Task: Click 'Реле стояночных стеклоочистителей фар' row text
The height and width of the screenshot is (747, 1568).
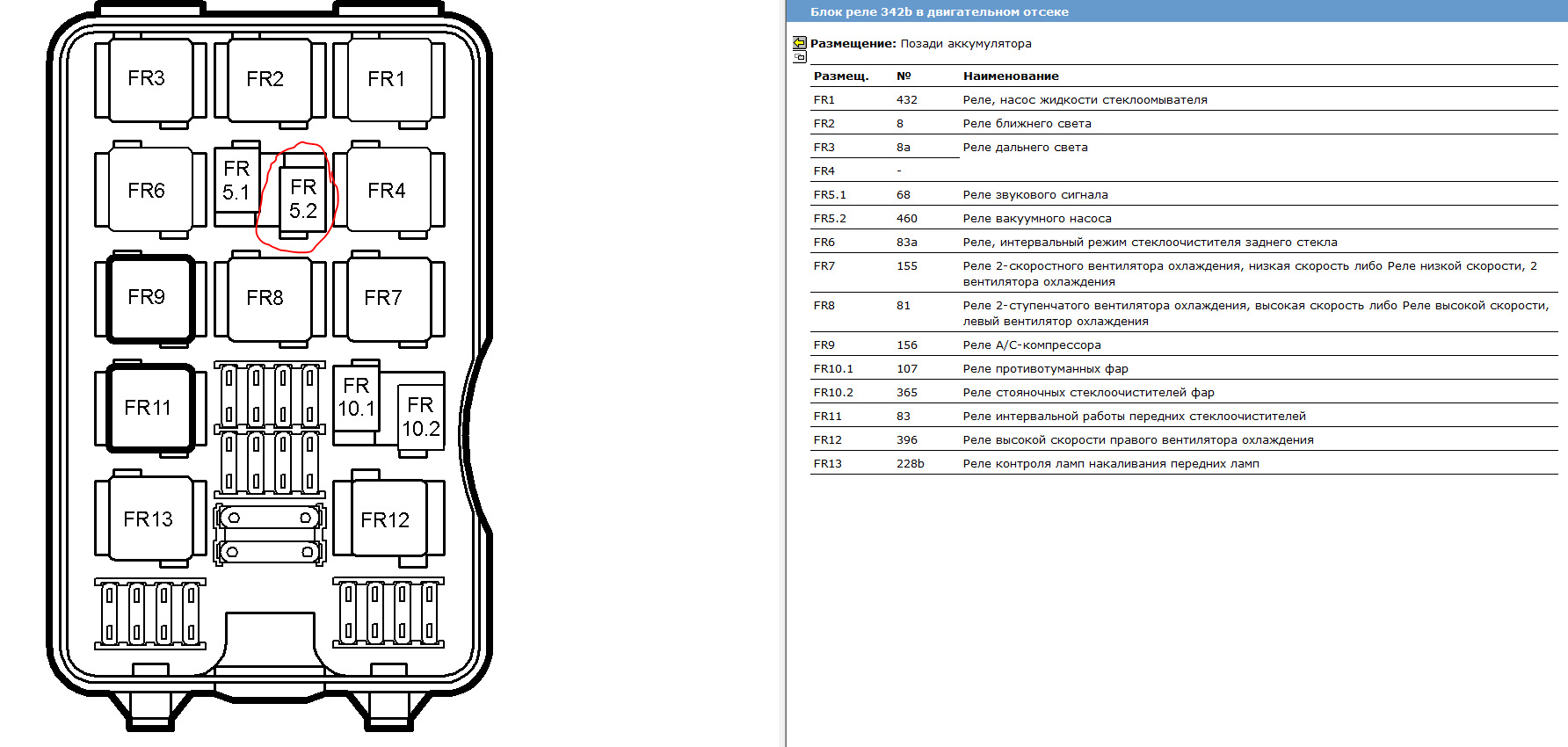Action: (x=1088, y=393)
